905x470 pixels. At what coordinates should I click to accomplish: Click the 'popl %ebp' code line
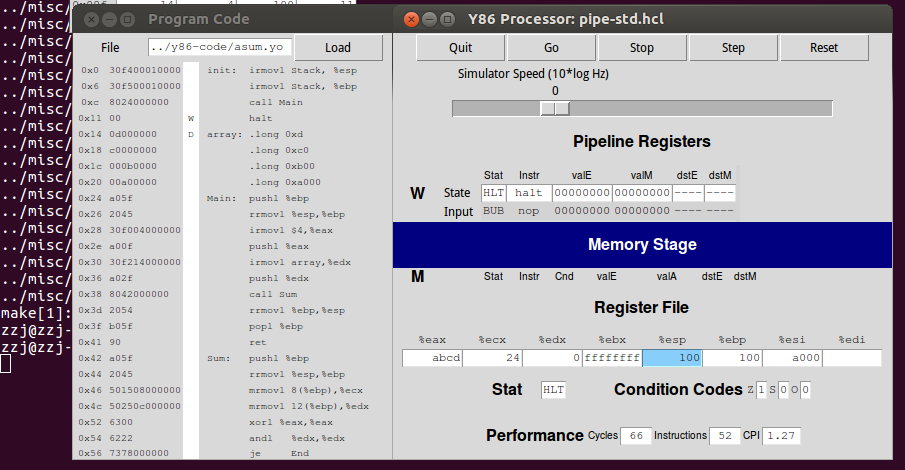coord(275,326)
